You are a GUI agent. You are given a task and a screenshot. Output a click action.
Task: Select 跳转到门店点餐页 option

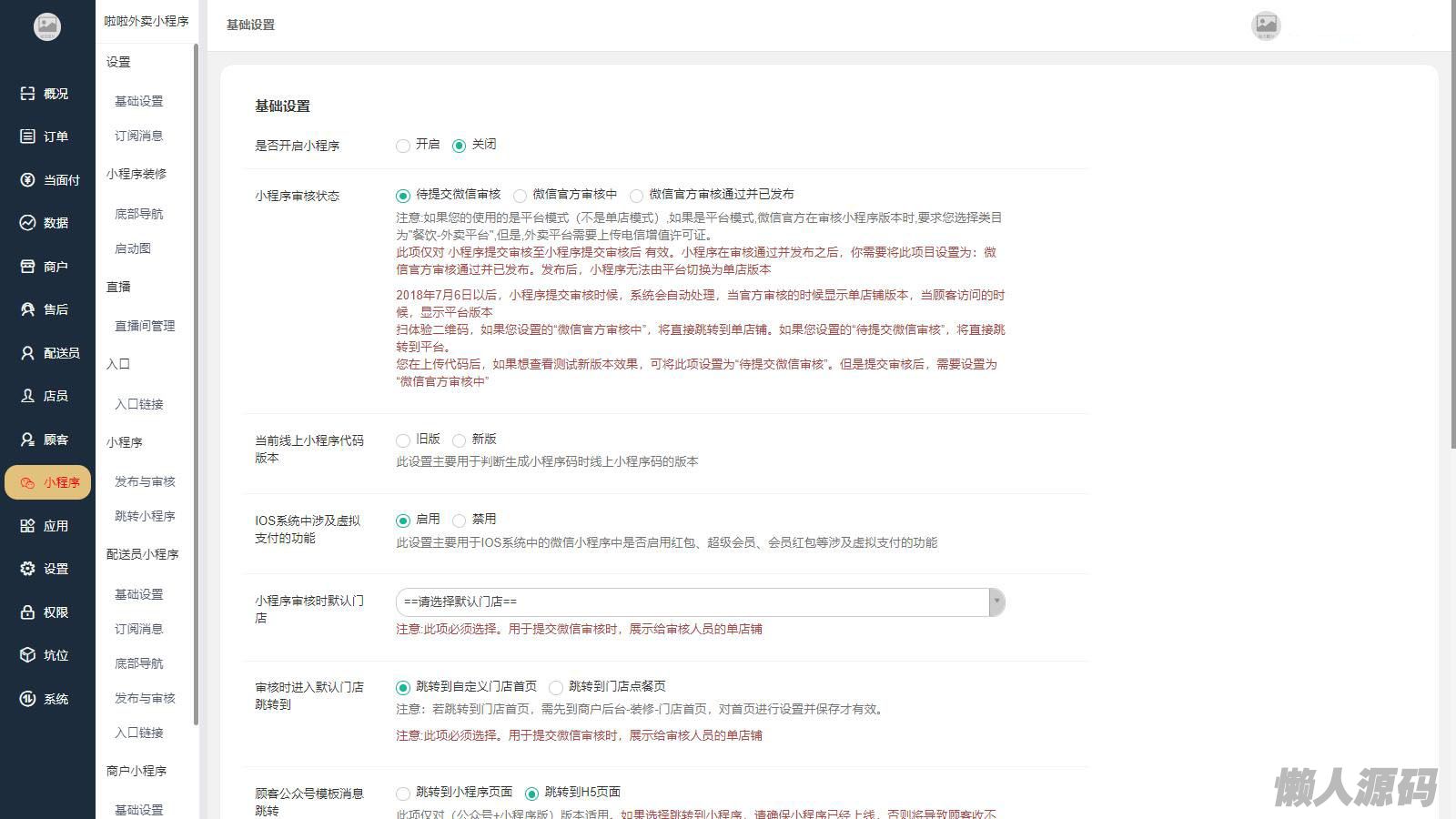point(556,688)
